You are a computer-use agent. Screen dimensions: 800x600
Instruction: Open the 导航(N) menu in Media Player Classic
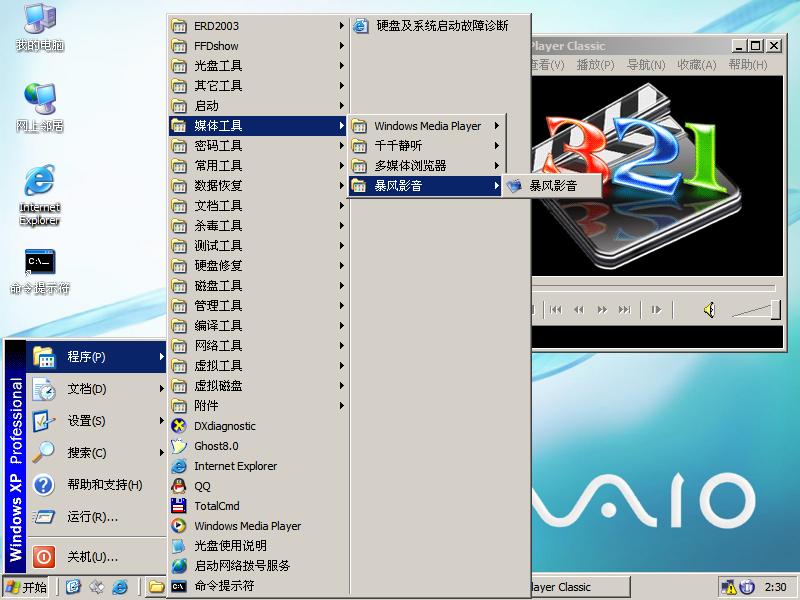[646, 65]
